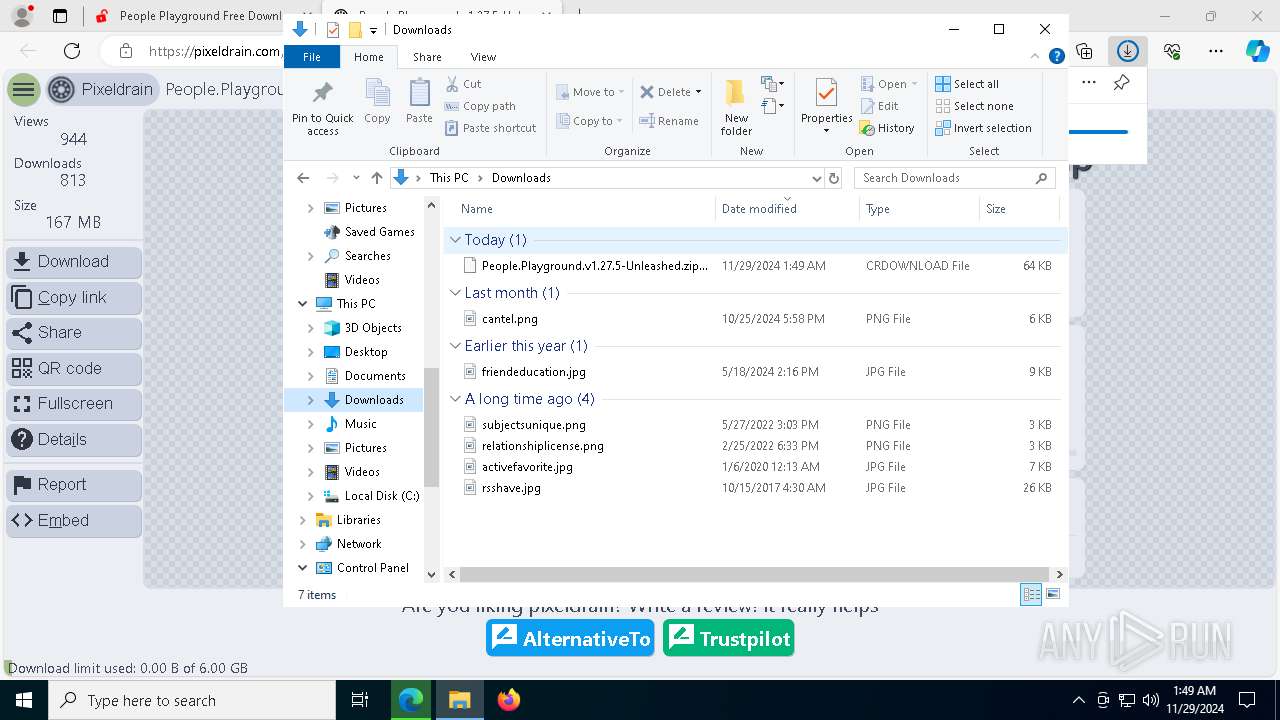
Task: Open Firefox from the taskbar
Action: (509, 700)
